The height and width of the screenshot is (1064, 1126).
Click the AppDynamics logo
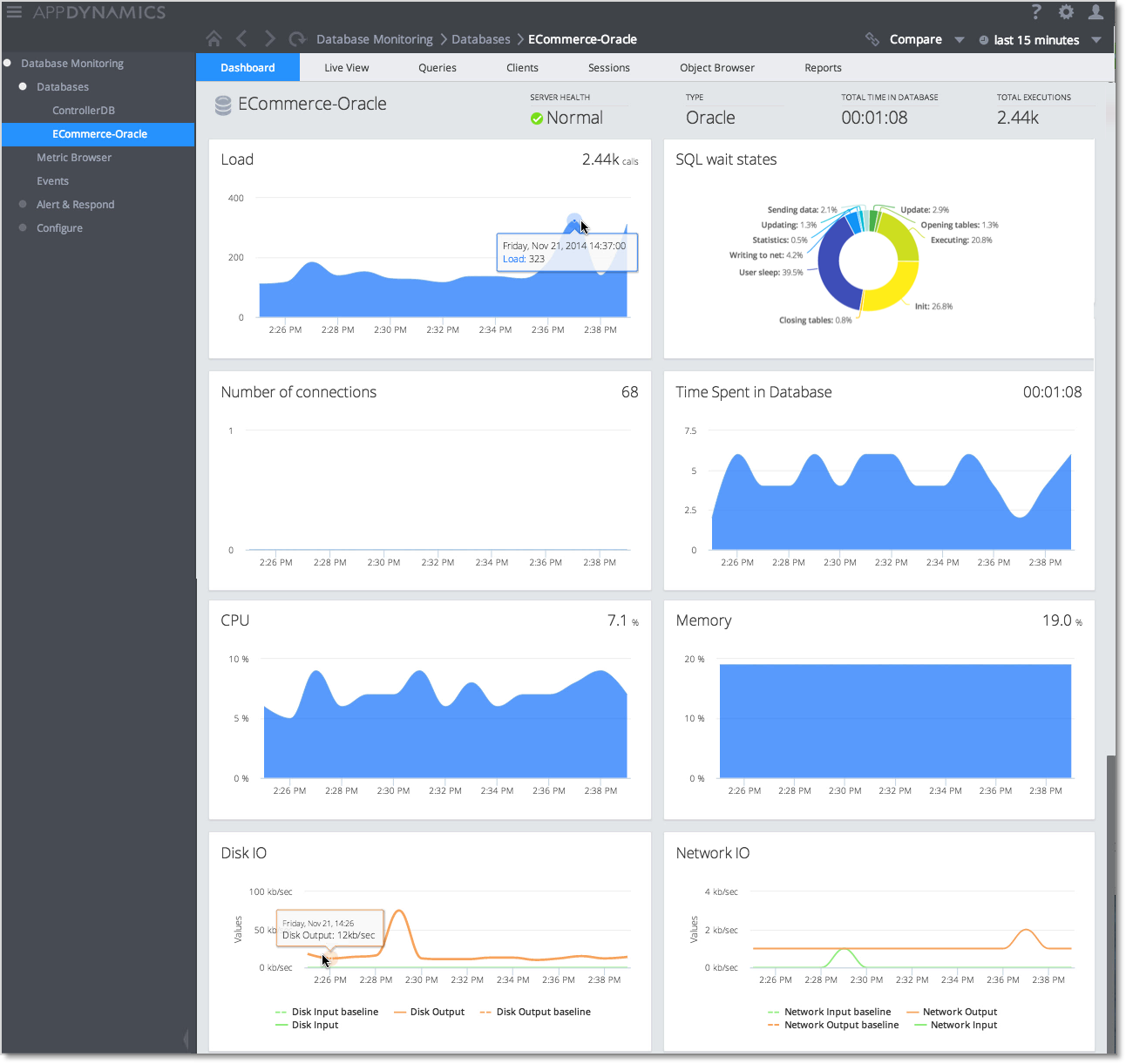coord(99,12)
